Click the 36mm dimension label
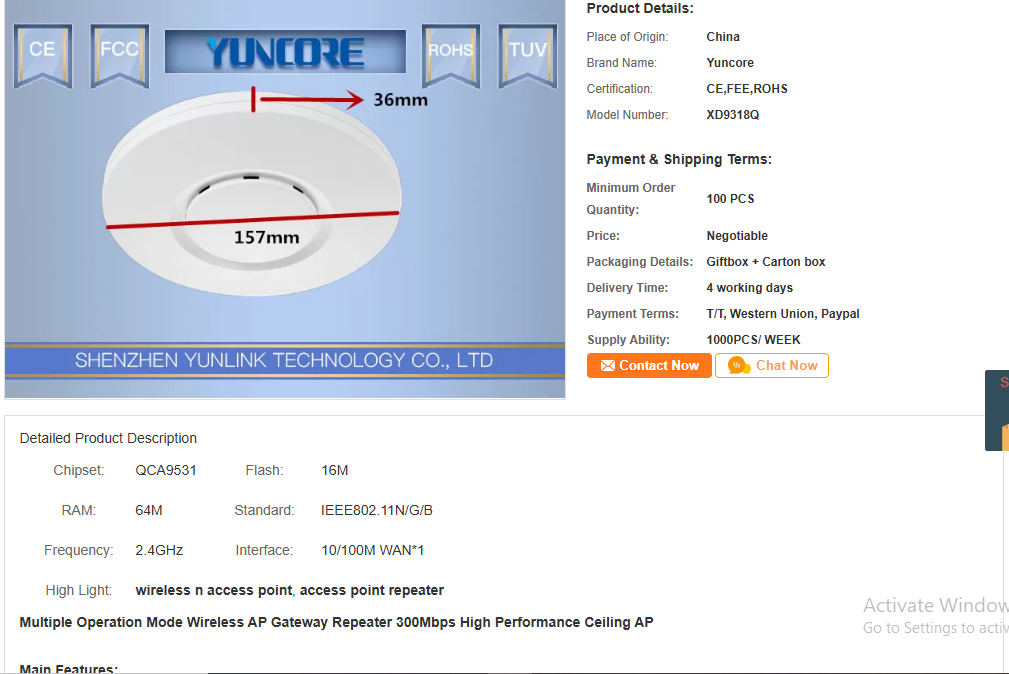The width and height of the screenshot is (1009, 674). (400, 100)
